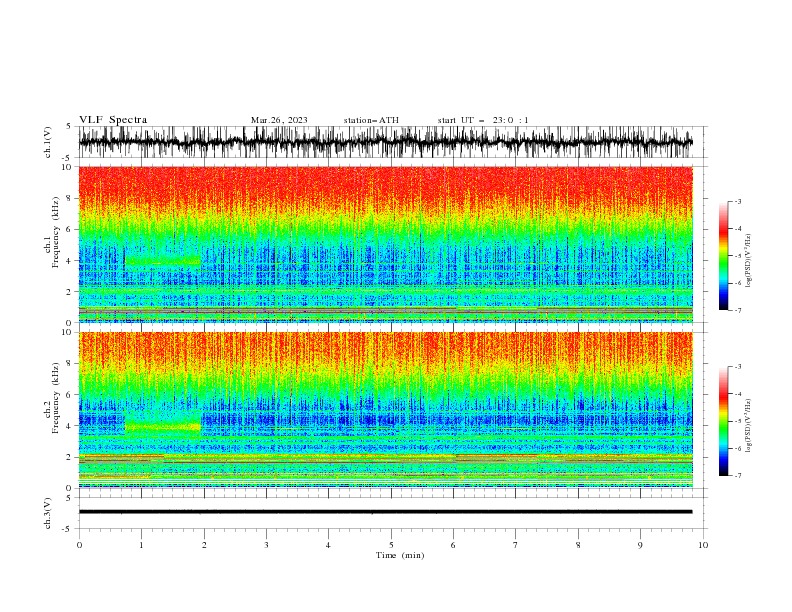Image resolution: width=792 pixels, height=612 pixels.
Task: Click the ch.2 "Frequency (kHz)" axis label
Action: tap(55, 398)
